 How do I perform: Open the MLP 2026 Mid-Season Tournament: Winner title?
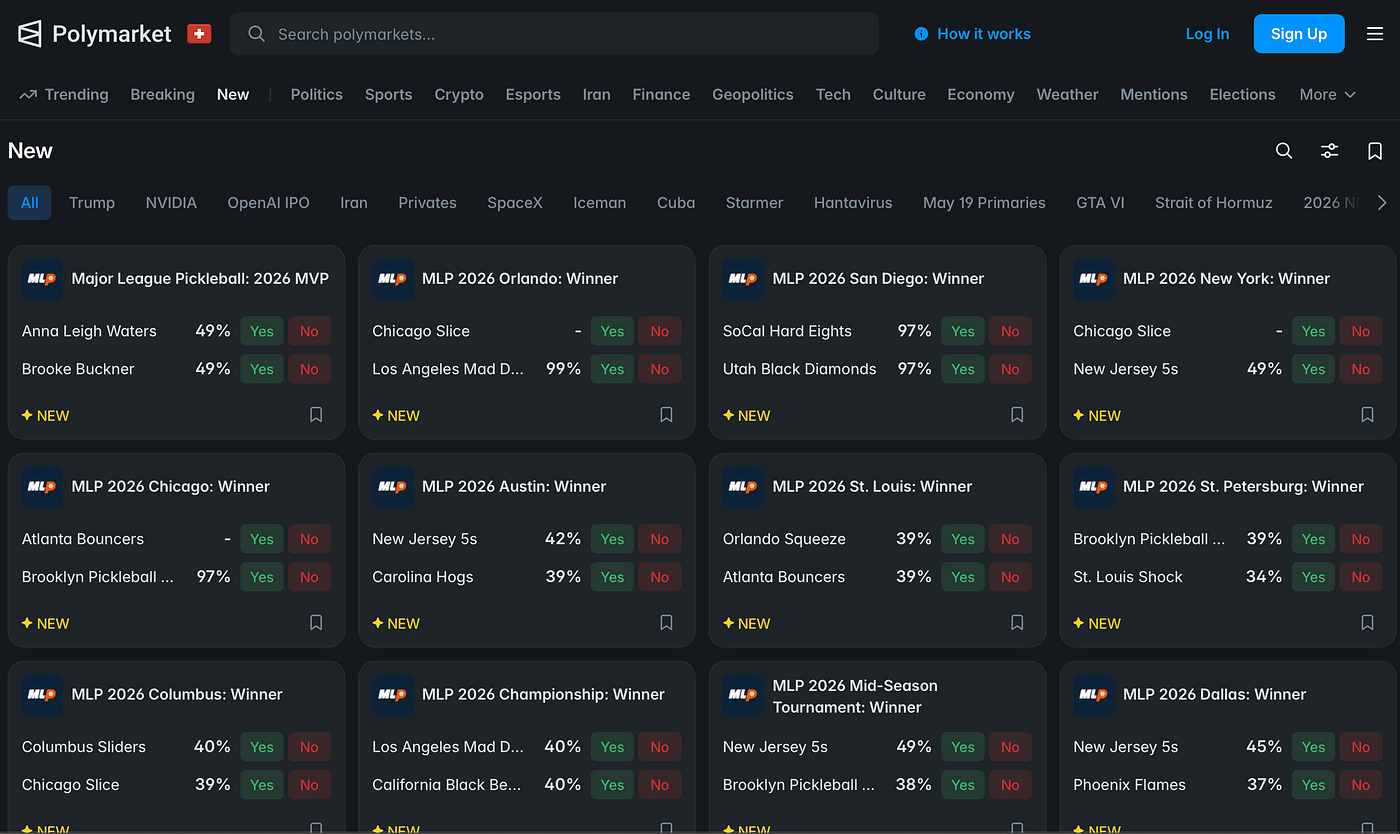pyautogui.click(x=855, y=696)
